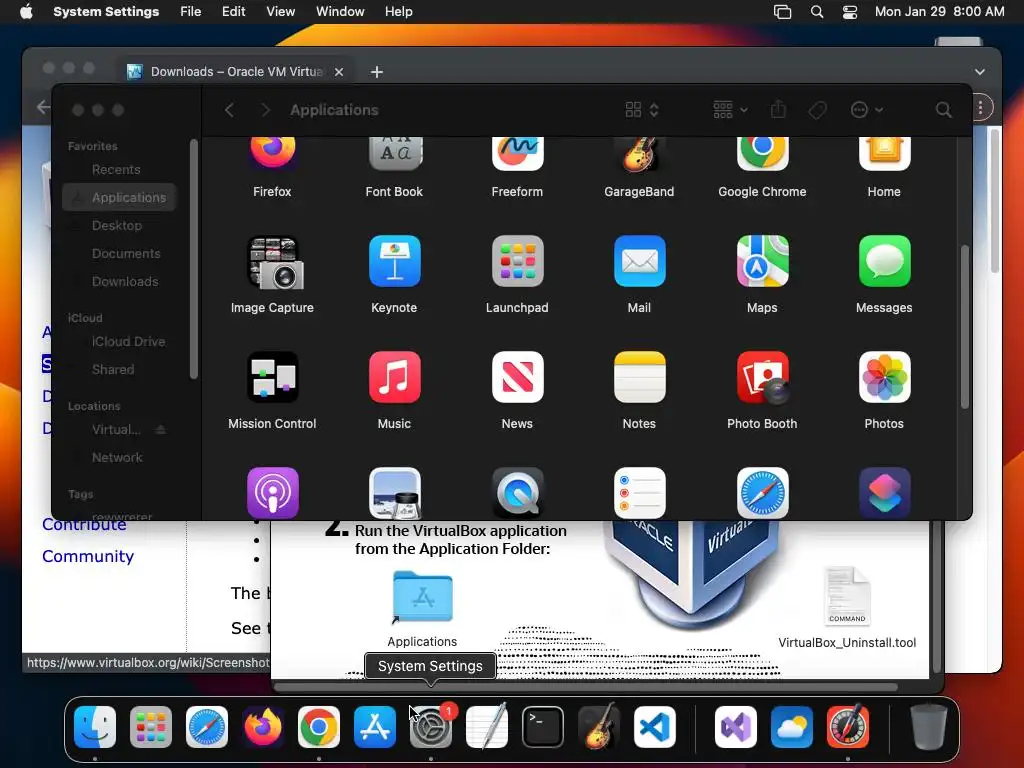Image resolution: width=1024 pixels, height=768 pixels.
Task: Open the News app icon
Action: tap(517, 377)
